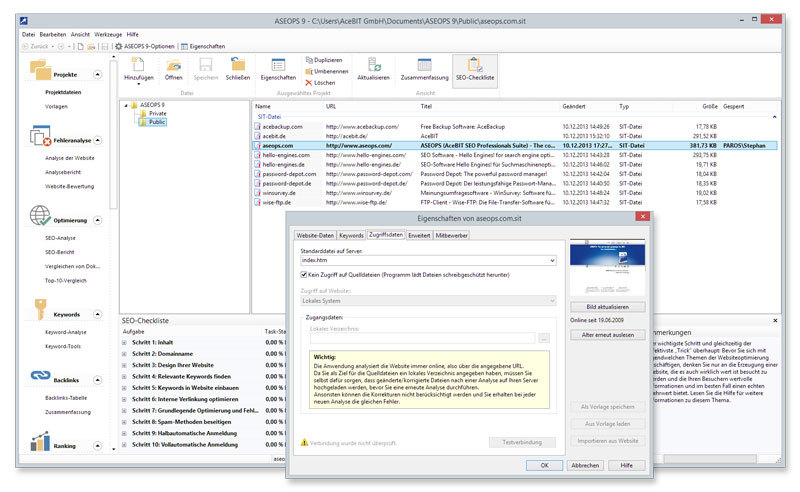Click the Backlinks chain icon
800x492 pixels.
[x=40, y=376]
